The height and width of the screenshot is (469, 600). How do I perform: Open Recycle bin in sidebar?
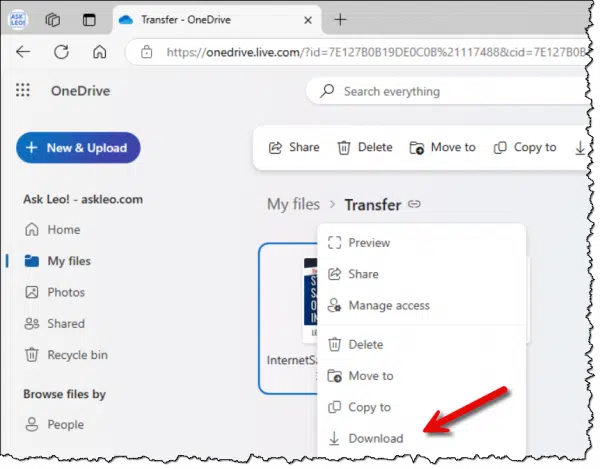tap(77, 355)
